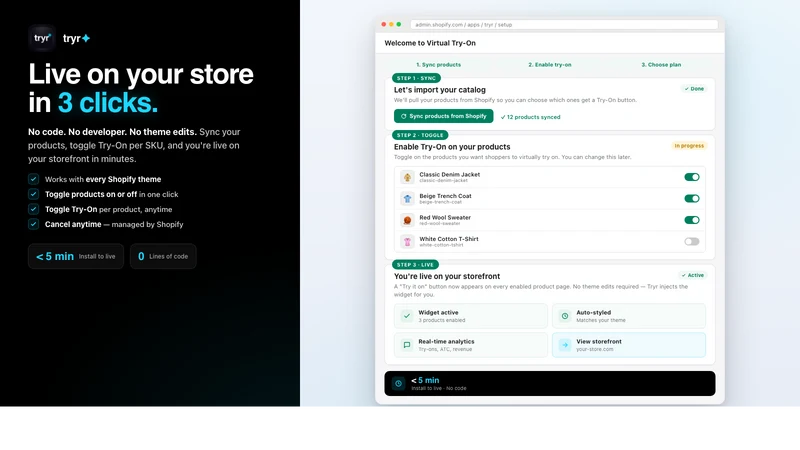This screenshot has width=800, height=450.
Task: Check 'Toggle Try-On per product' checkbox
Action: coord(33,209)
